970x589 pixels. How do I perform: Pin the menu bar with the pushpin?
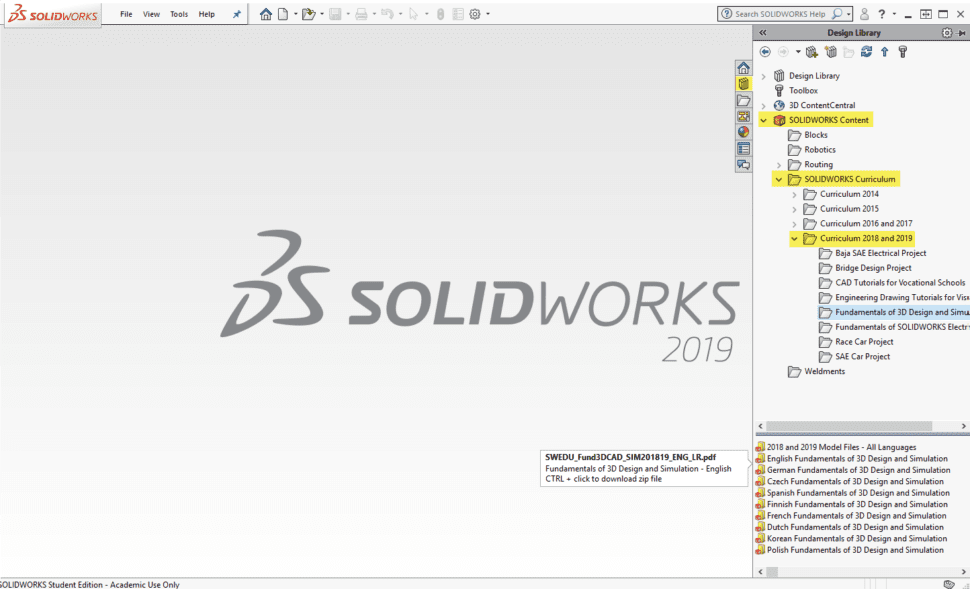click(x=237, y=14)
